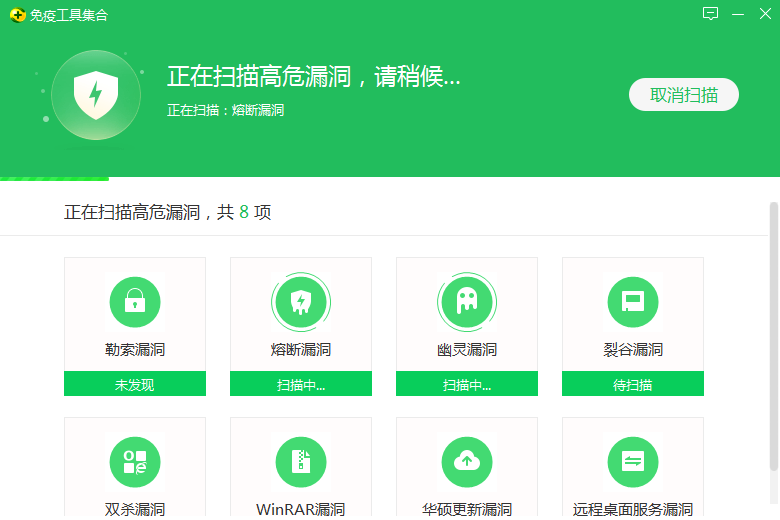780x520 pixels.
Task: Minimize the 免疫工具集合 window
Action: [x=738, y=14]
